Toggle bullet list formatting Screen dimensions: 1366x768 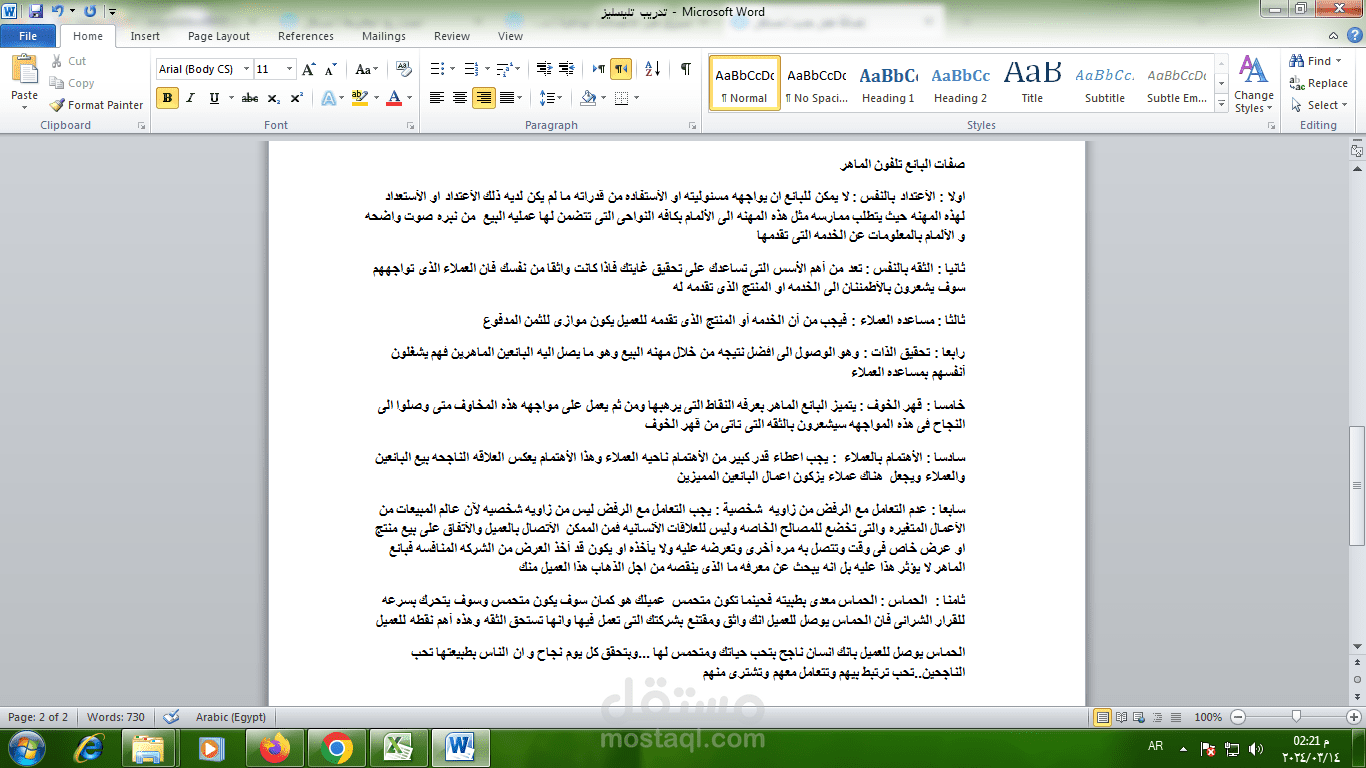point(436,69)
